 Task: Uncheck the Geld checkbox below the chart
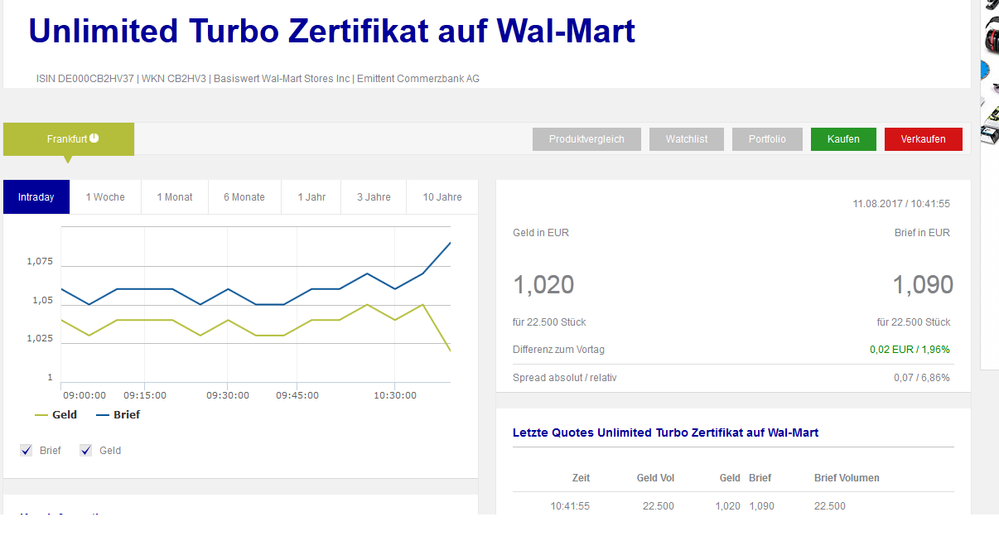point(86,450)
